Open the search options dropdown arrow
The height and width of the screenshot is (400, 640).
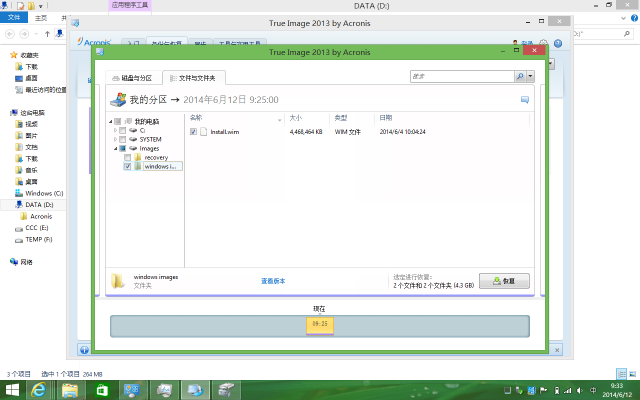click(530, 76)
